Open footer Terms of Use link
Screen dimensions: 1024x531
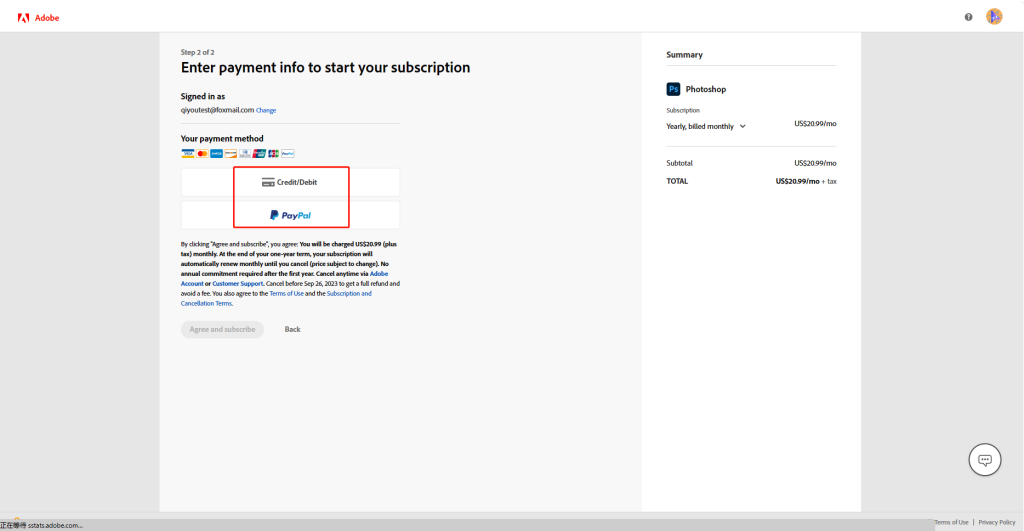click(951, 522)
